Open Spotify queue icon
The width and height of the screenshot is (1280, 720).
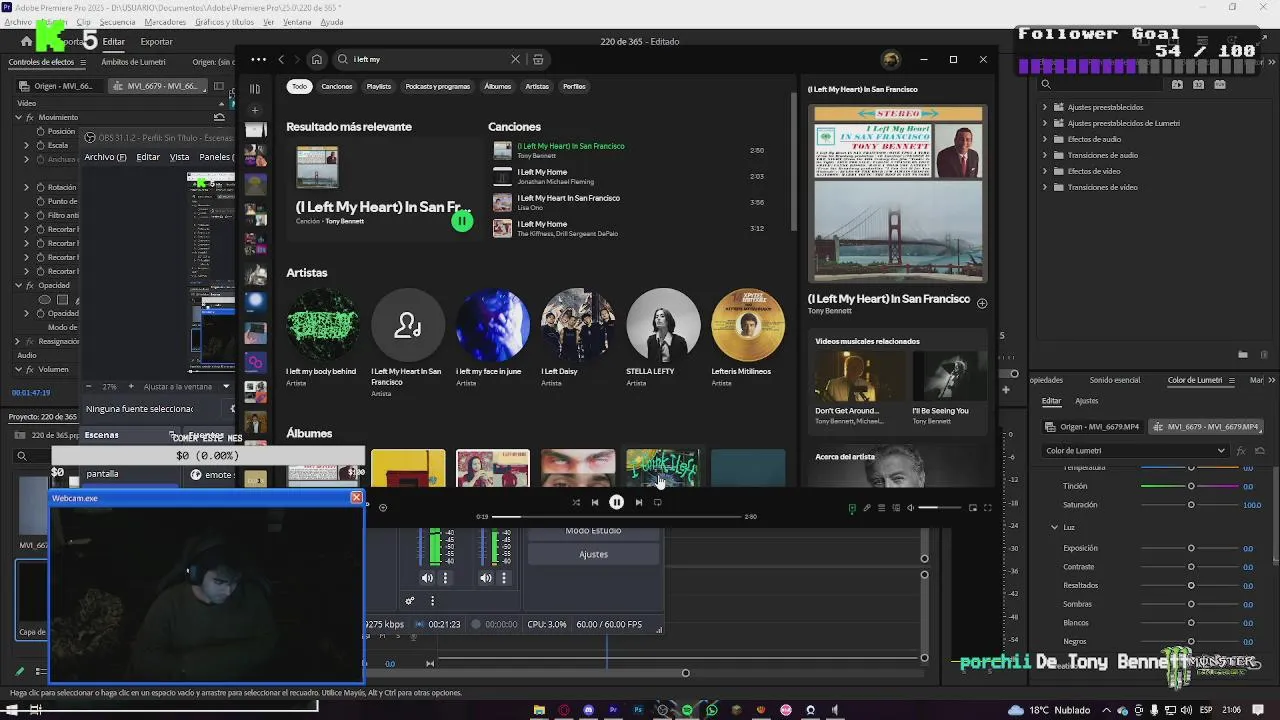click(x=881, y=508)
